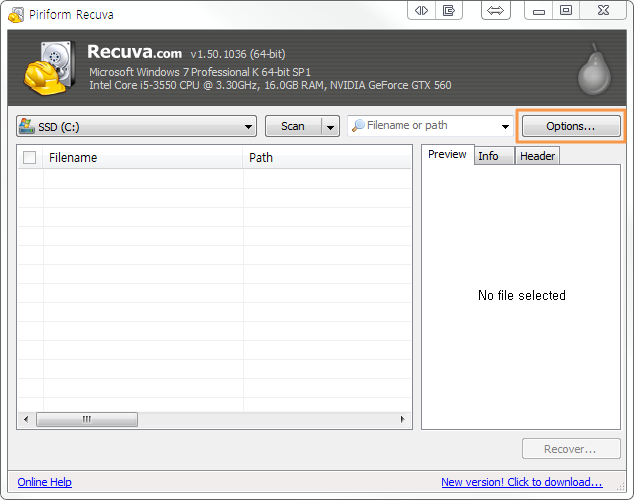Image resolution: width=634 pixels, height=500 pixels.
Task: Click in the Filename or path field
Action: click(x=430, y=126)
